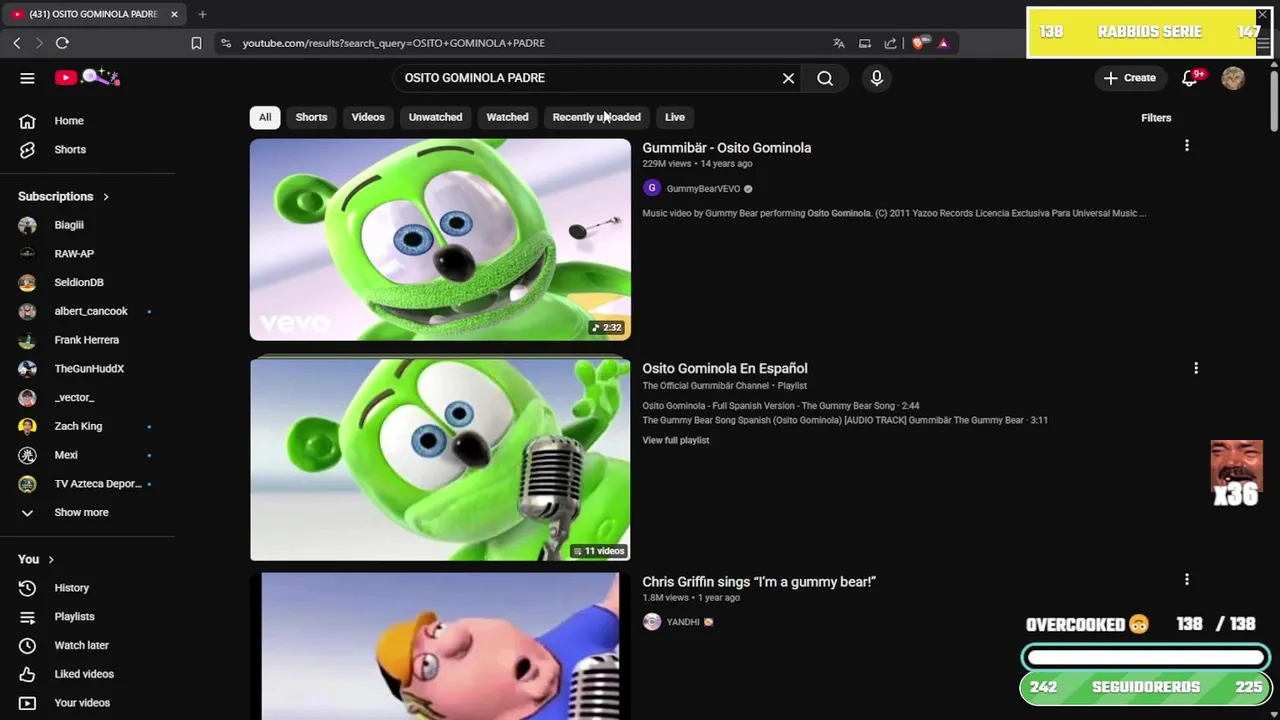1280x720 pixels.
Task: Select the Shorts filter chip
Action: [311, 117]
